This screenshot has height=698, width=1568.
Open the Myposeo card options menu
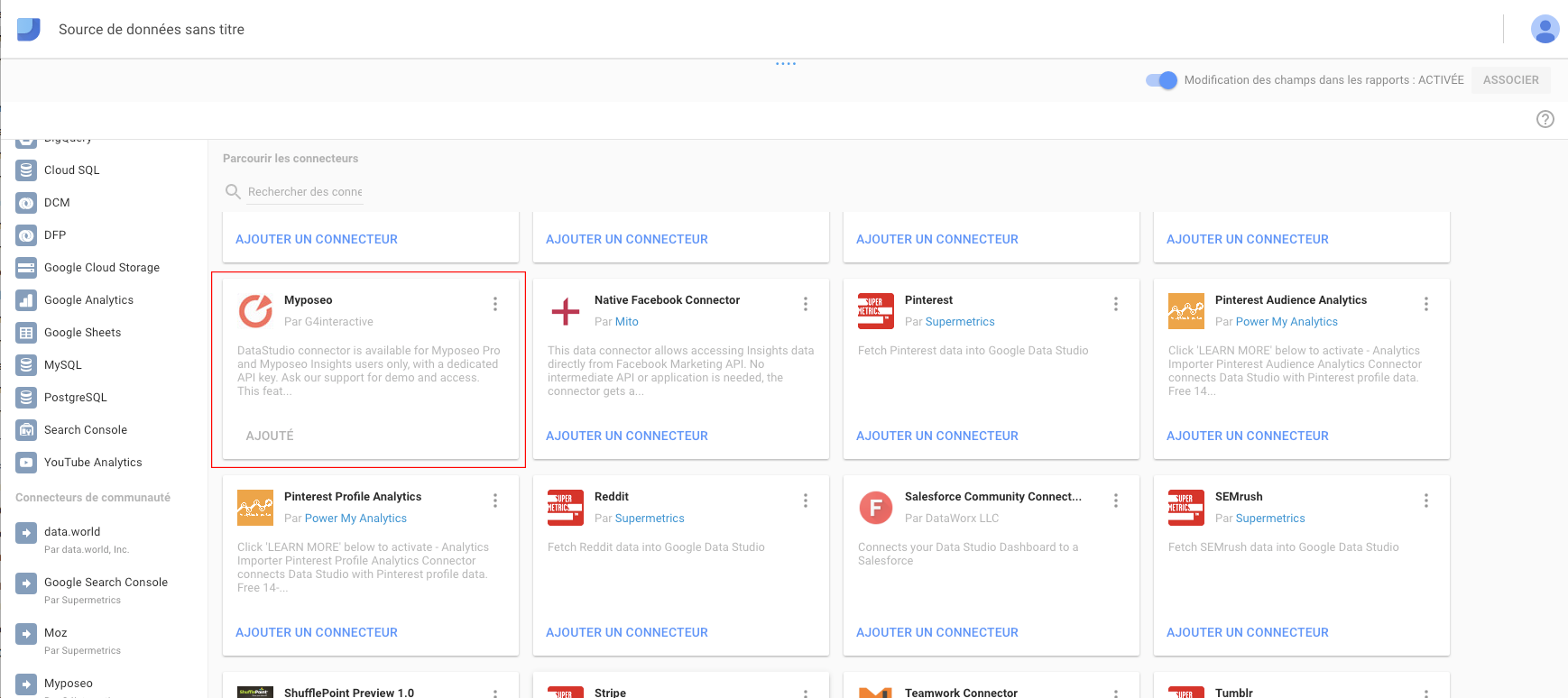[x=495, y=304]
